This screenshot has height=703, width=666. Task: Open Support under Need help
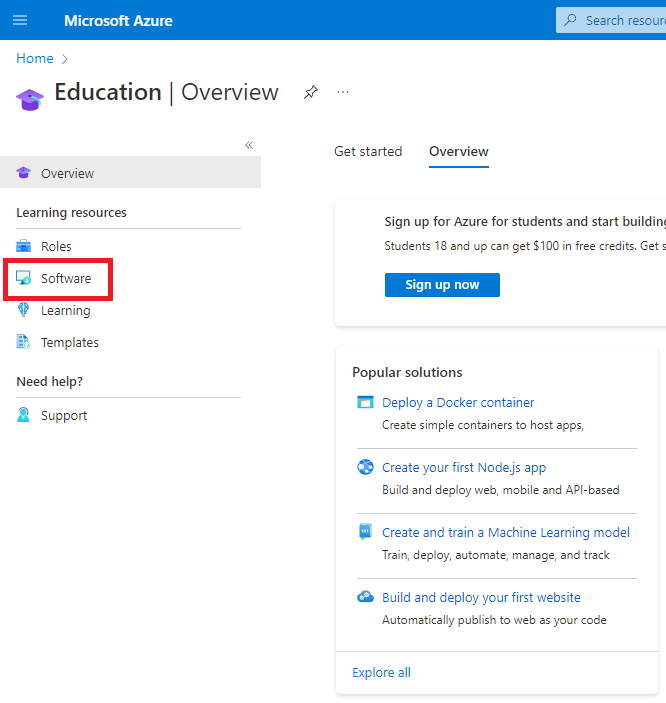(64, 416)
